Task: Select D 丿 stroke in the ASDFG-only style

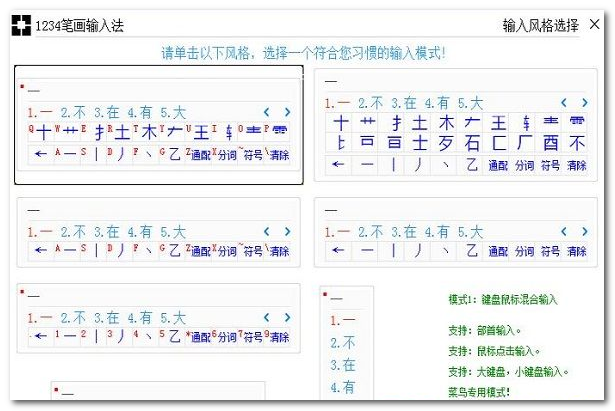Action: click(120, 251)
